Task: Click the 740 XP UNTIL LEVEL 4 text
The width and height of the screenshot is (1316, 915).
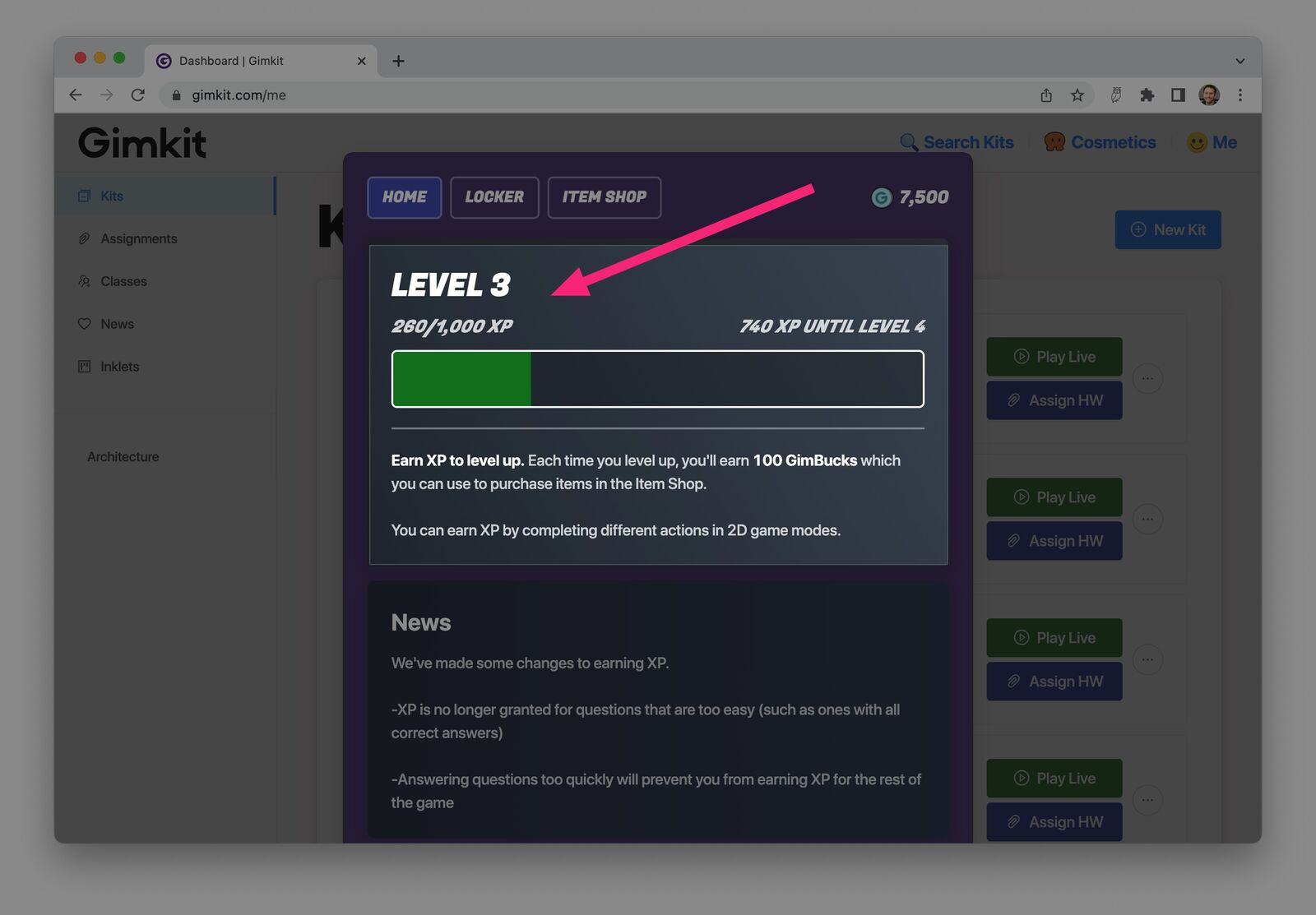Action: pos(832,326)
